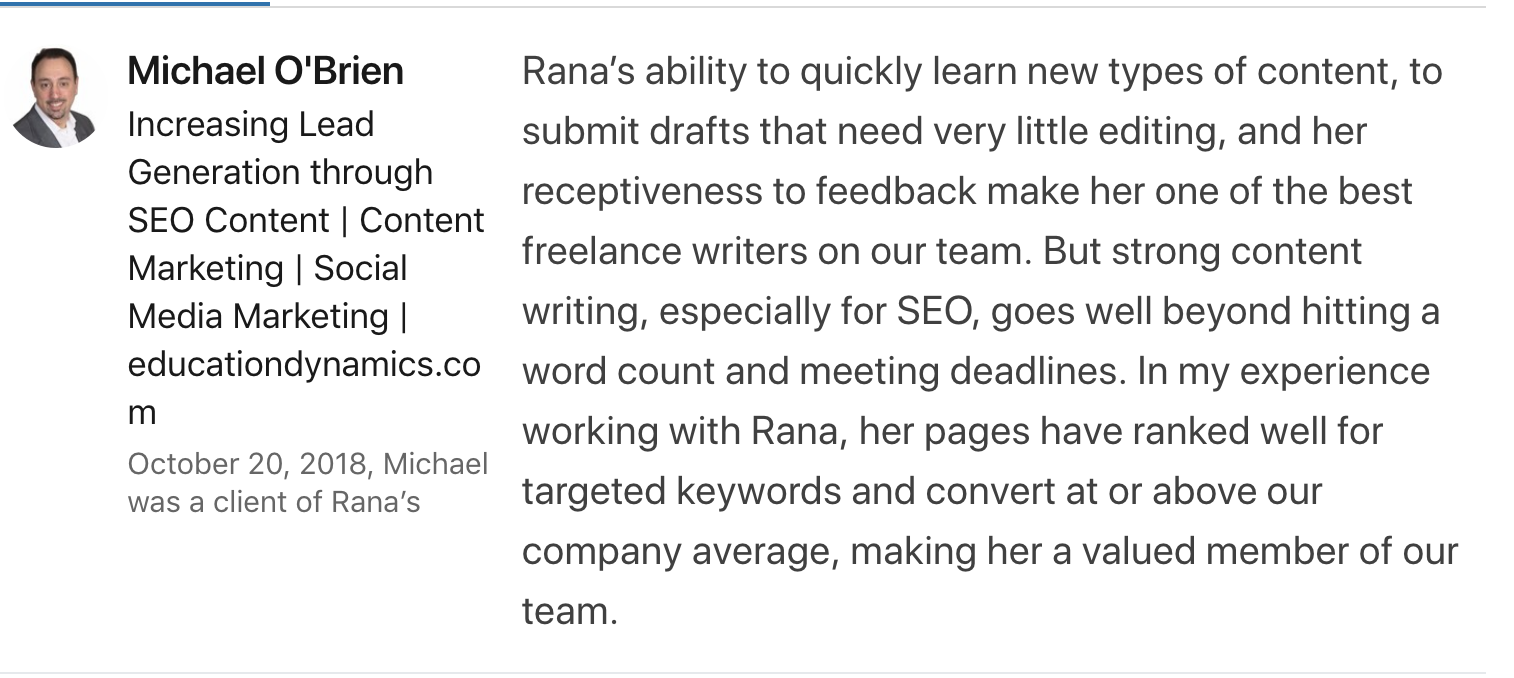Select "SEO Content" in the headline
This screenshot has height=678, width=1514.
[x=228, y=220]
